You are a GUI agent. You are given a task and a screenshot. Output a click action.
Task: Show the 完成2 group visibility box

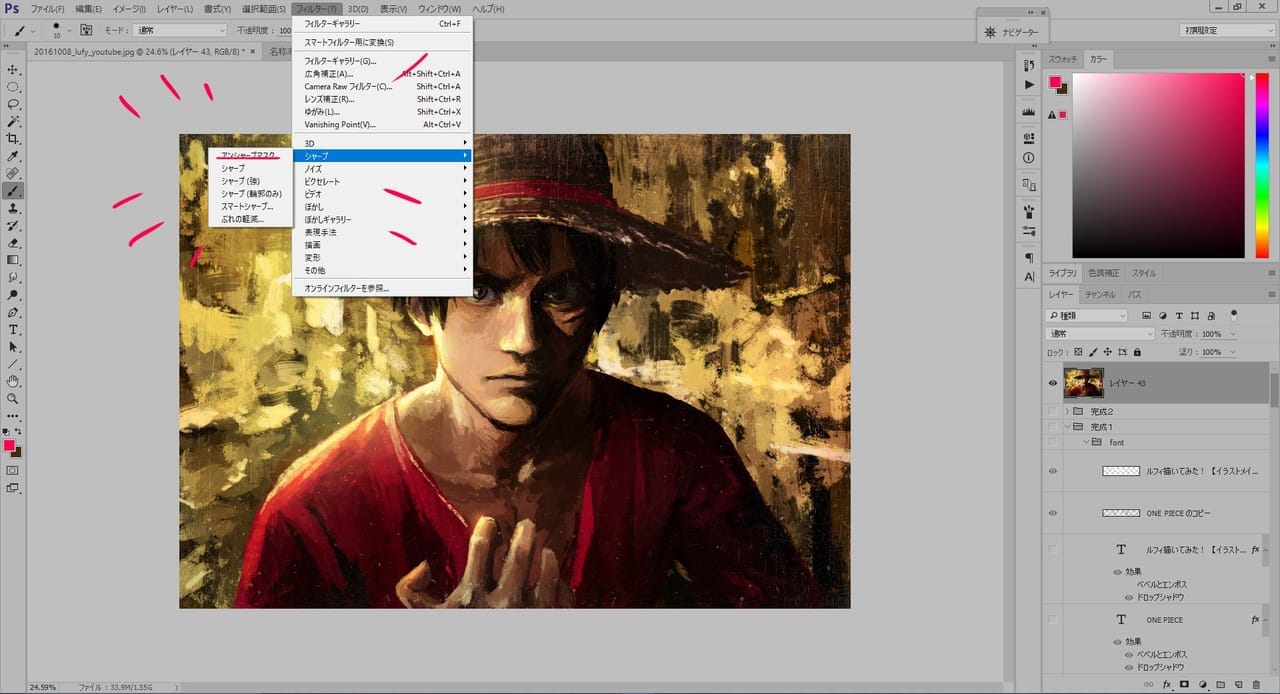coord(1052,411)
